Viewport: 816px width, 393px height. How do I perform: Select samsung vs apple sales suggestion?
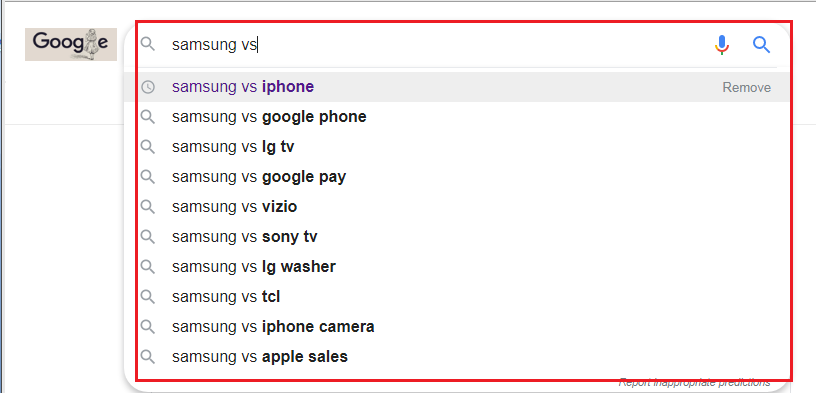463,357
